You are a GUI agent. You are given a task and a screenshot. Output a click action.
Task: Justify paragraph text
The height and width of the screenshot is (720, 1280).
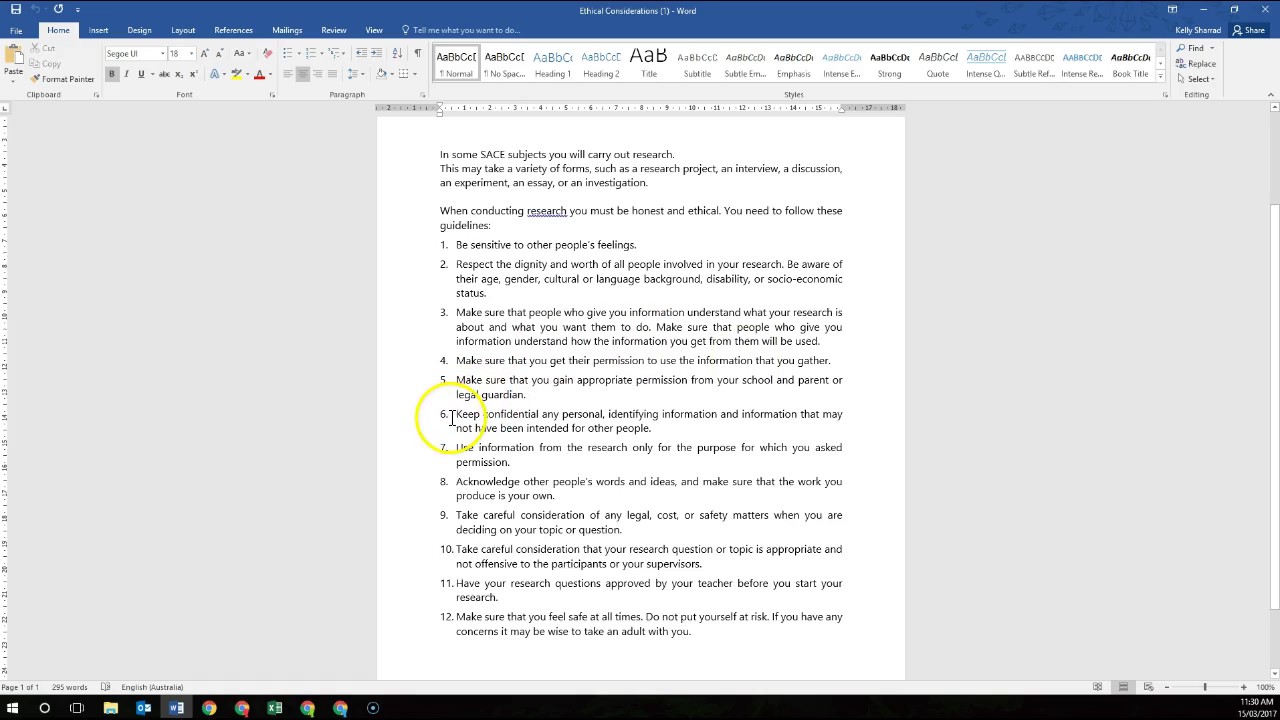point(332,74)
